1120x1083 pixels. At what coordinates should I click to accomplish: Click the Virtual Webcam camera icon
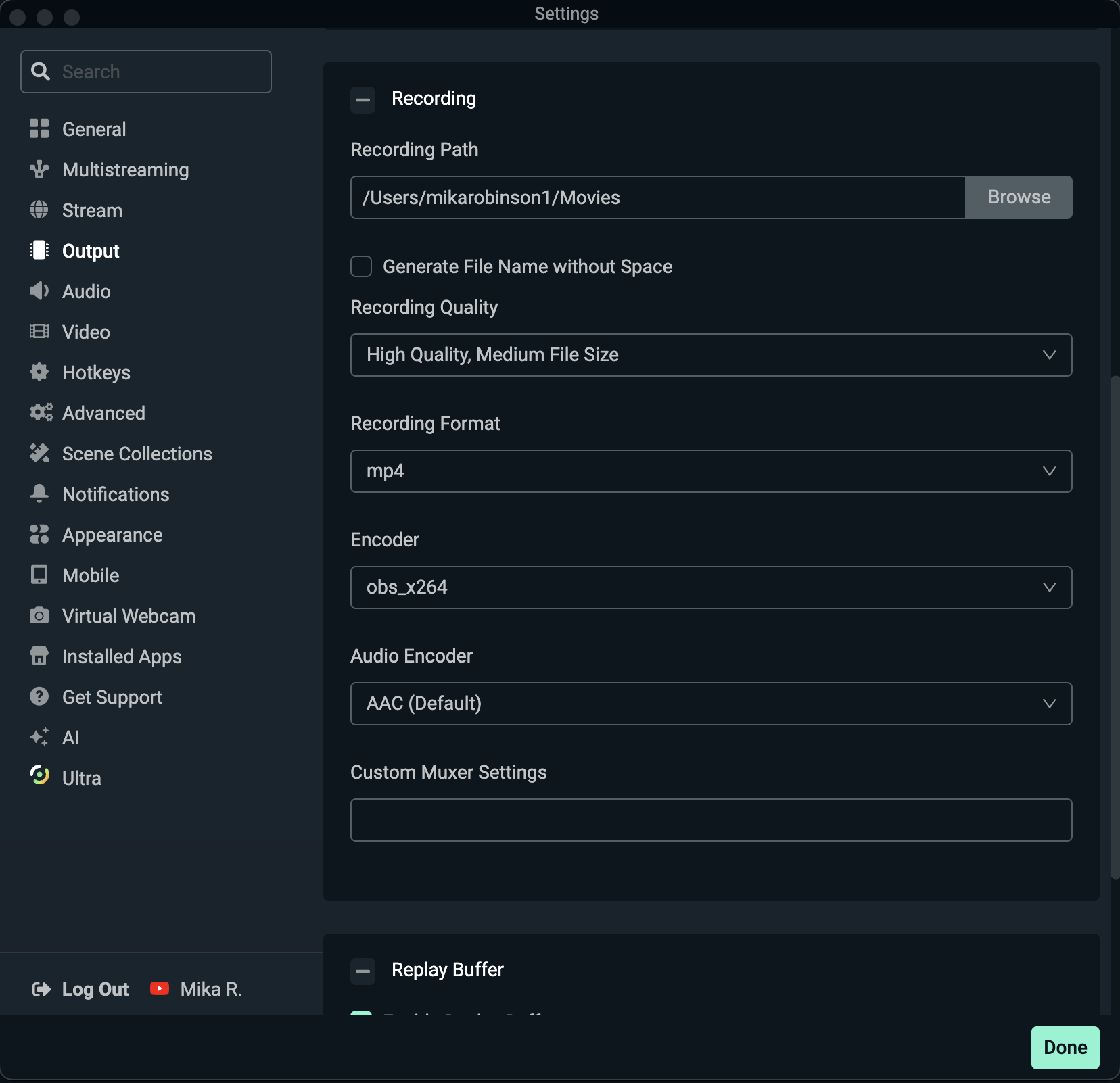click(39, 616)
